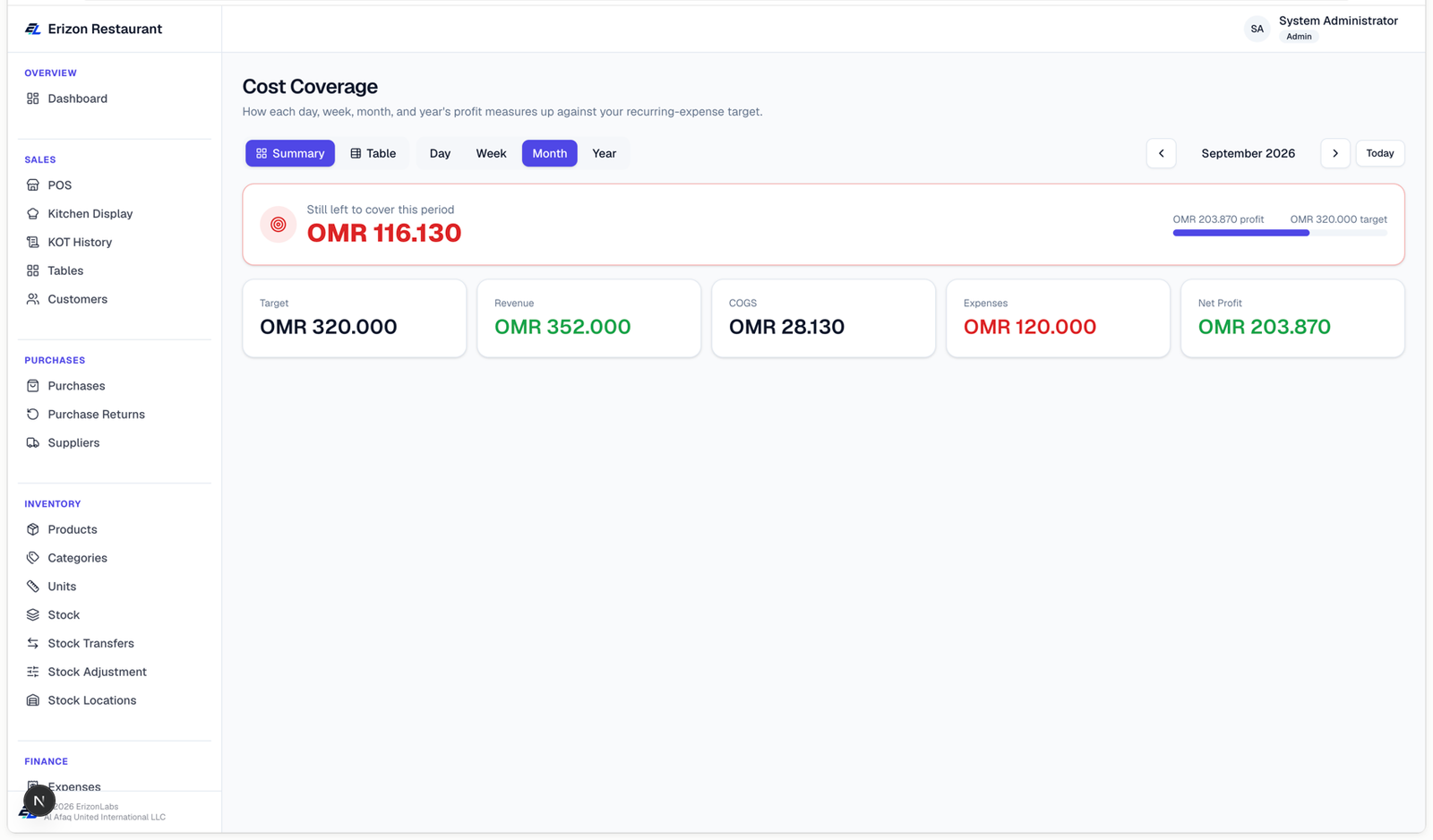Open the Dashboard page link
Screen dimensions: 1433x840
tap(78, 99)
